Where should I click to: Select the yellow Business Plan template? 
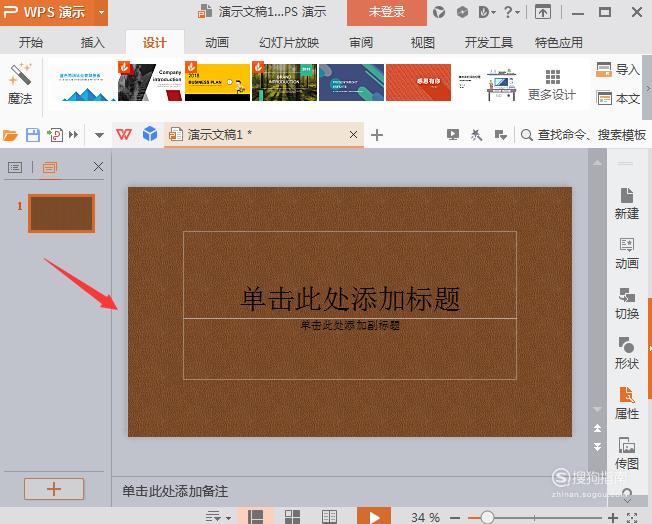217,82
